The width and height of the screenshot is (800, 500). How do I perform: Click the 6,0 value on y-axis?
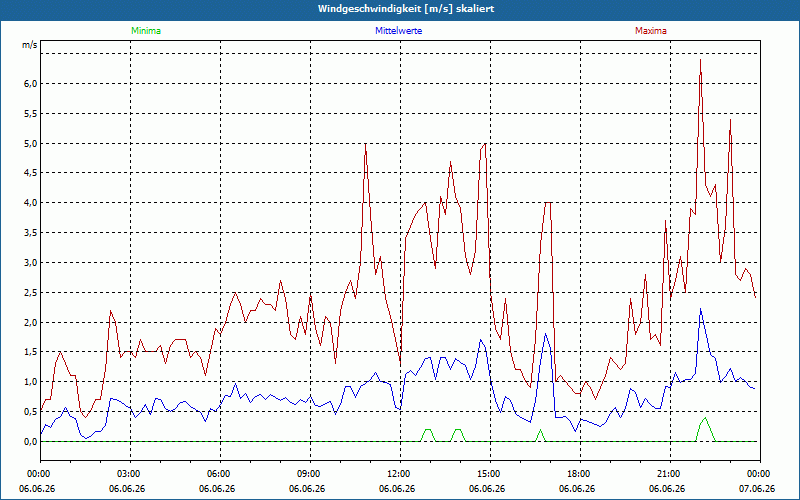[x=31, y=84]
